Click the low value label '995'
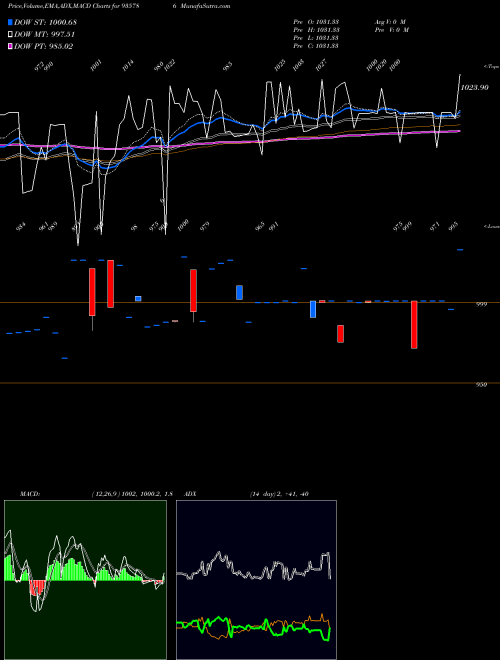Image resolution: width=500 pixels, height=660 pixels. (x=454, y=227)
